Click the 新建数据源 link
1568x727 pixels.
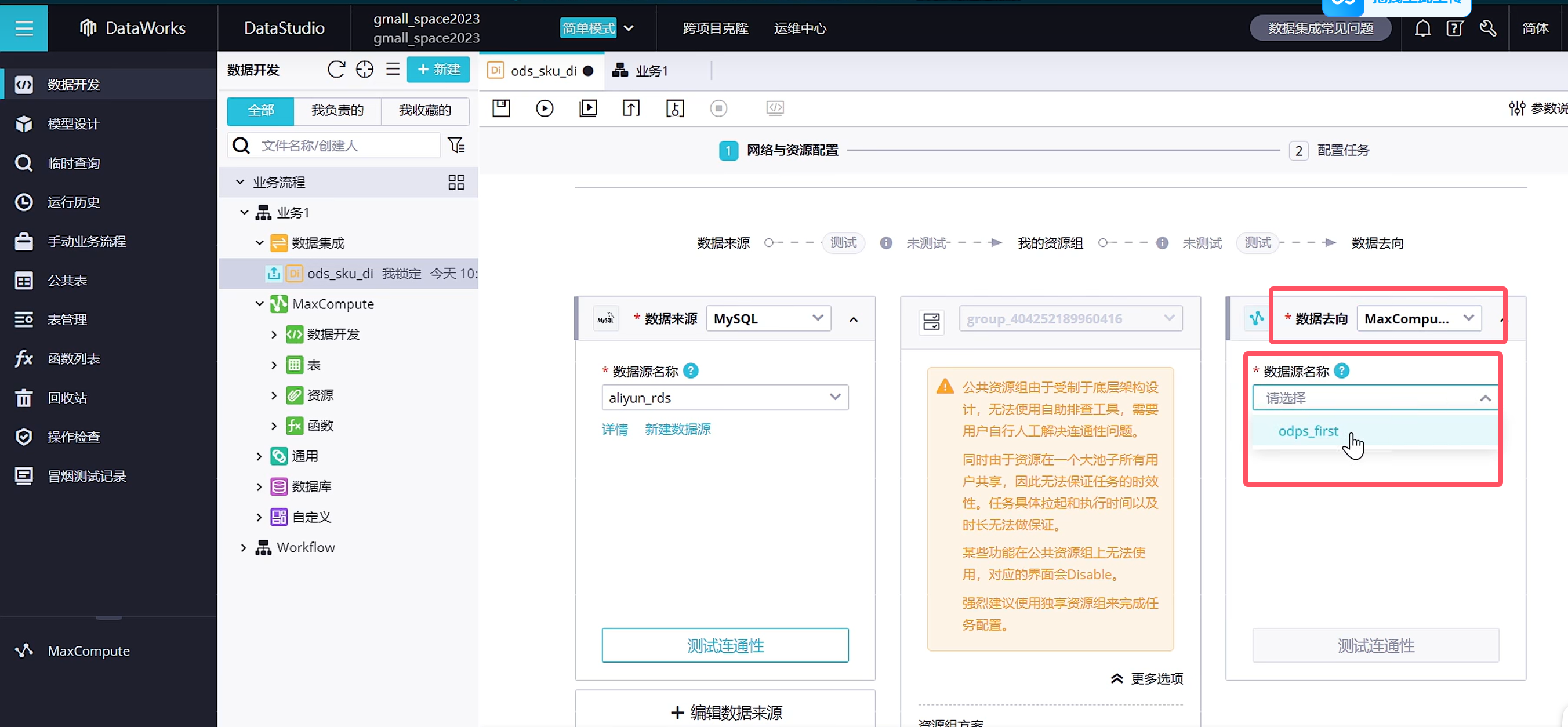point(677,429)
